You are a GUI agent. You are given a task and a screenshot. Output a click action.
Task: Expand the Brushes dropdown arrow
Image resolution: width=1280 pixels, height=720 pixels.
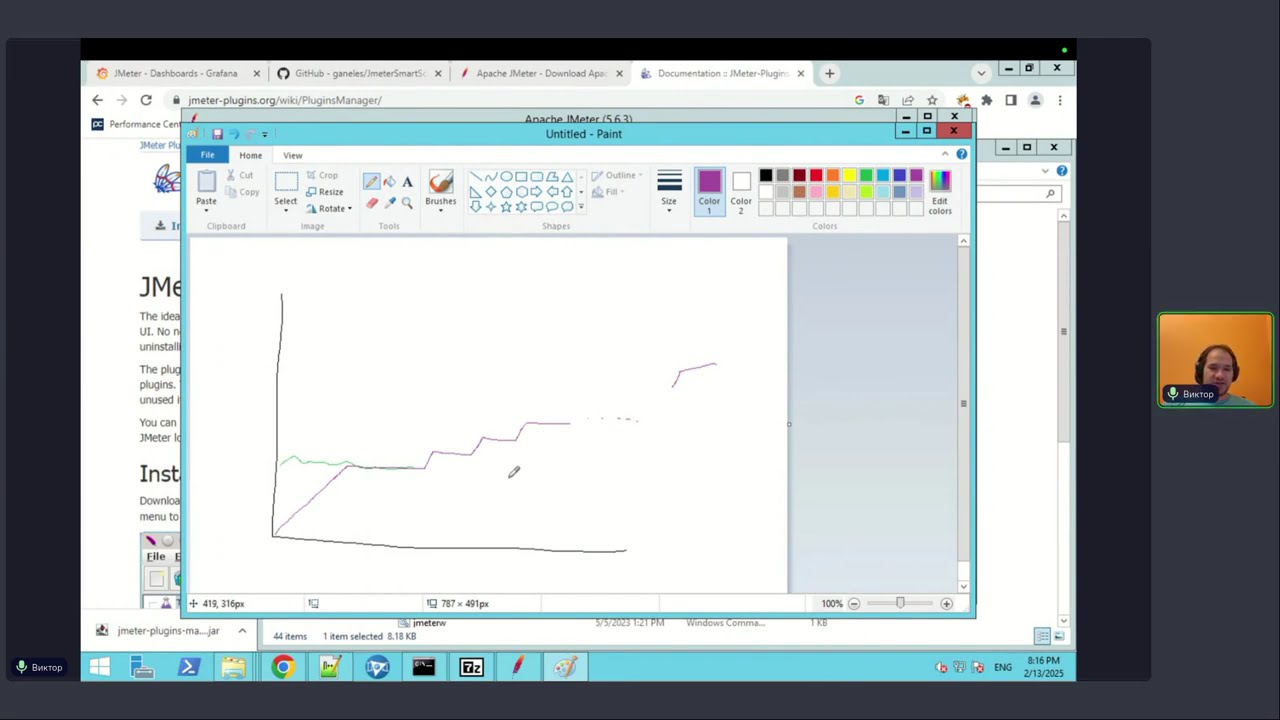tap(440, 211)
